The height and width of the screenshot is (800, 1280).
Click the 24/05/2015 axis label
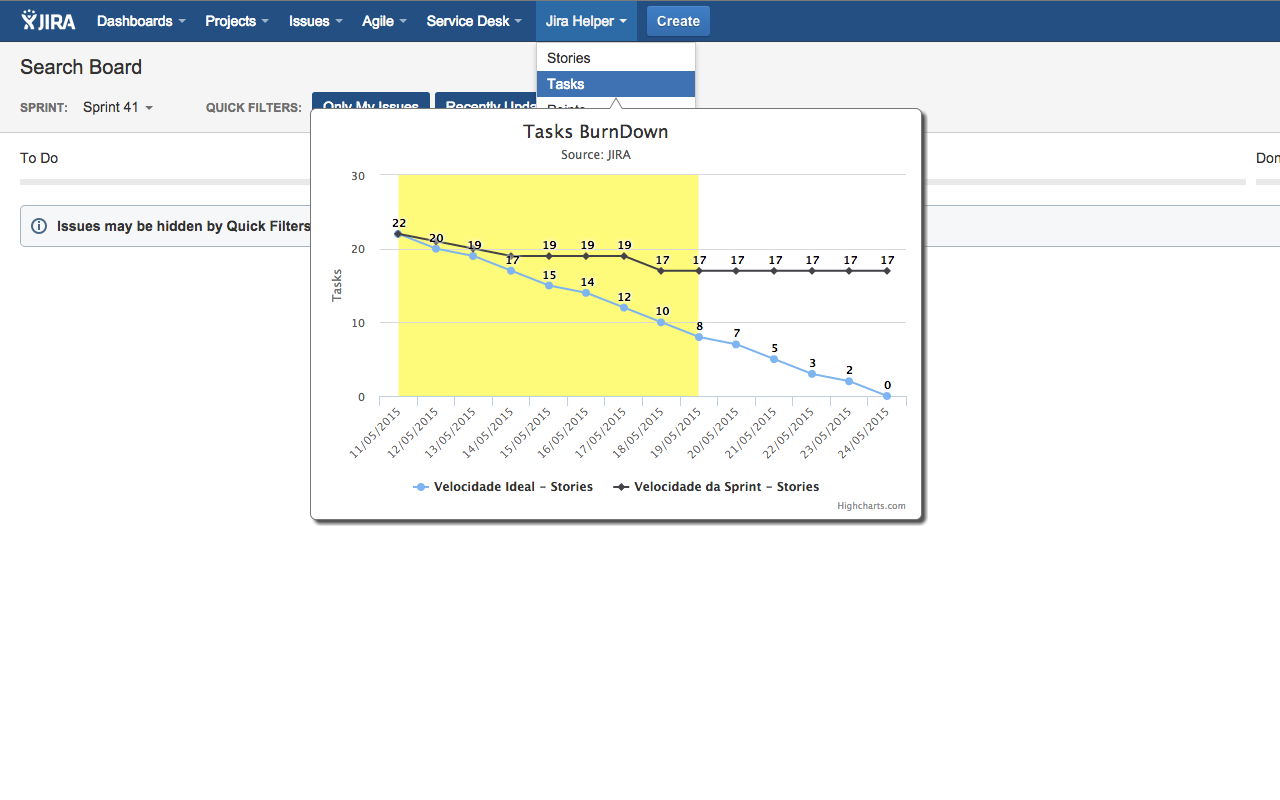865,431
